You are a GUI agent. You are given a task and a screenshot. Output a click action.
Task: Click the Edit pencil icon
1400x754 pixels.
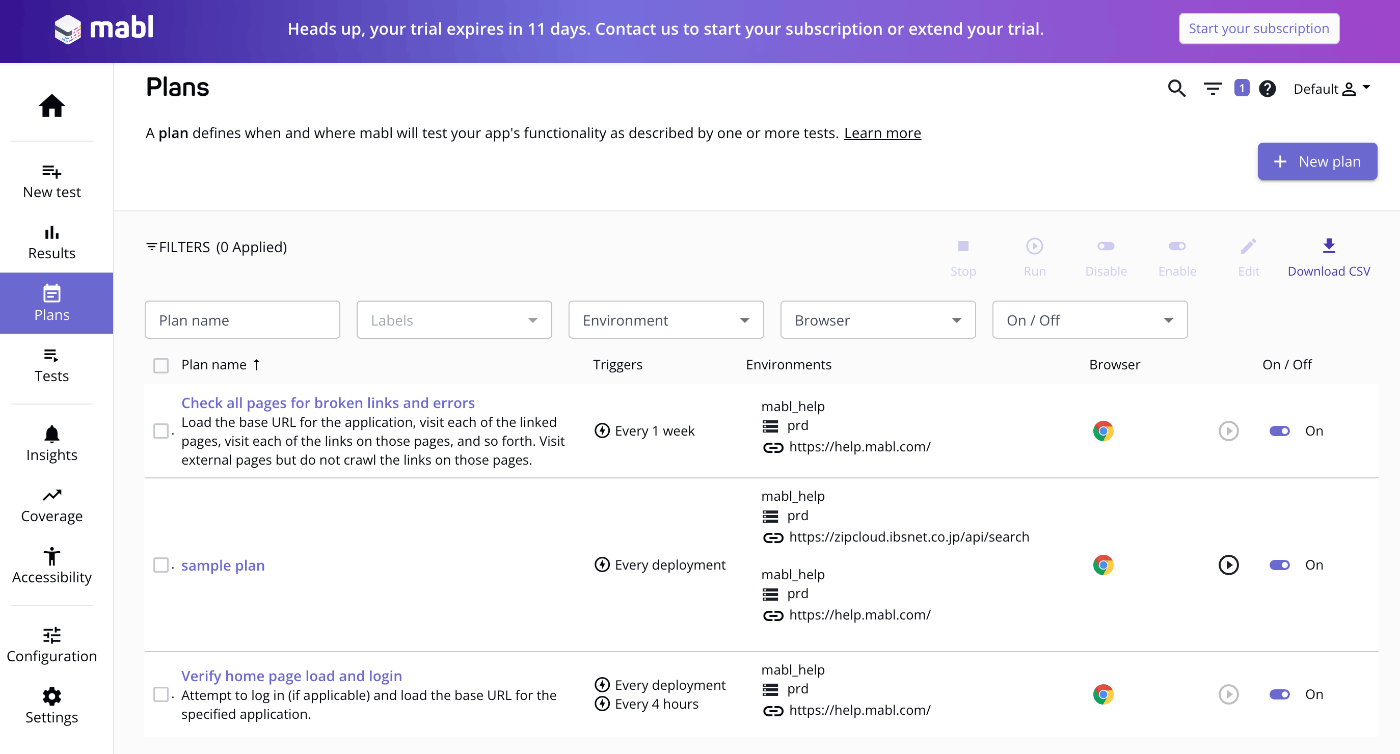click(1249, 257)
